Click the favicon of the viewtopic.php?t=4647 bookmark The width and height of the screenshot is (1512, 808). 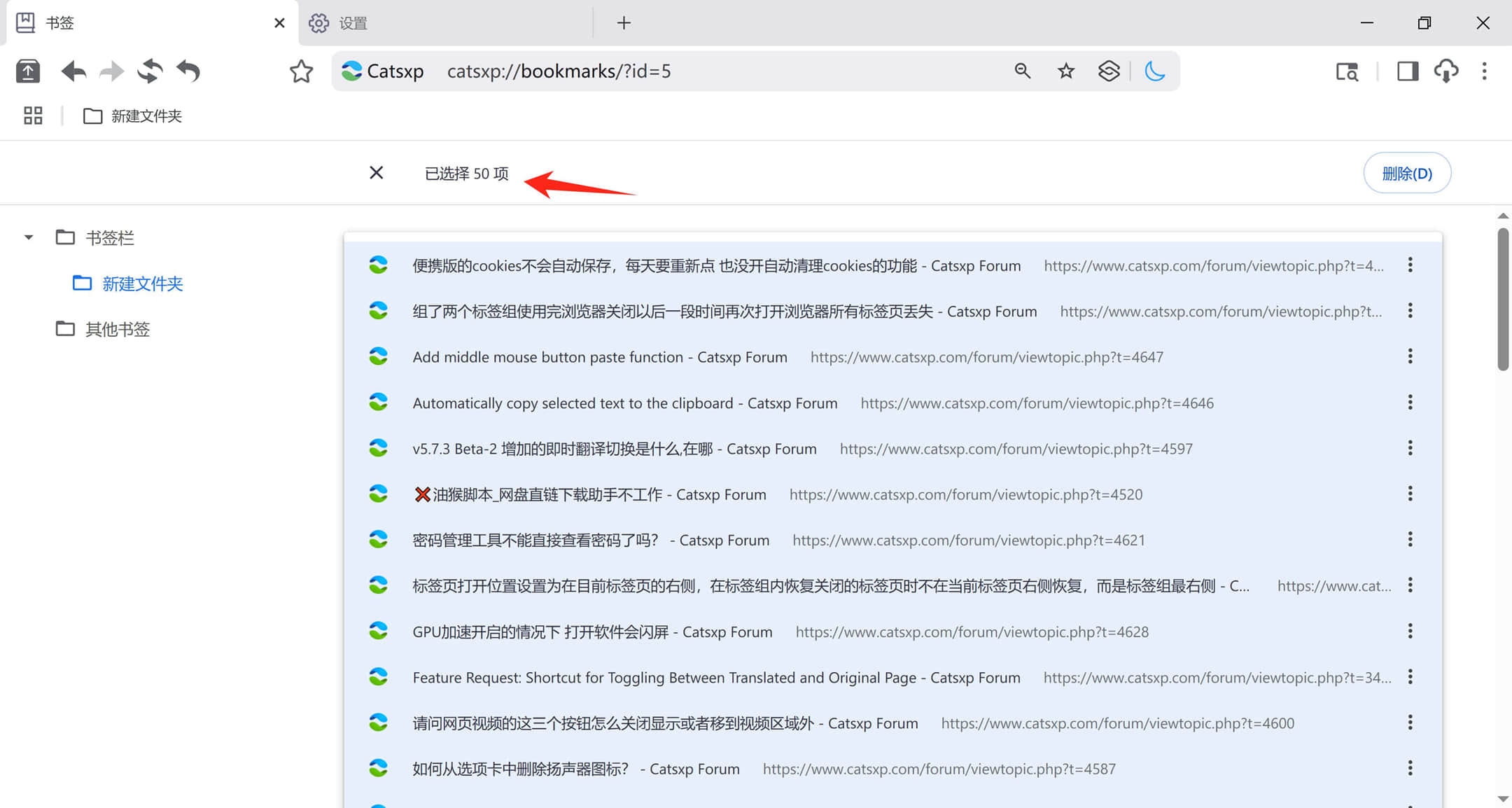point(378,356)
